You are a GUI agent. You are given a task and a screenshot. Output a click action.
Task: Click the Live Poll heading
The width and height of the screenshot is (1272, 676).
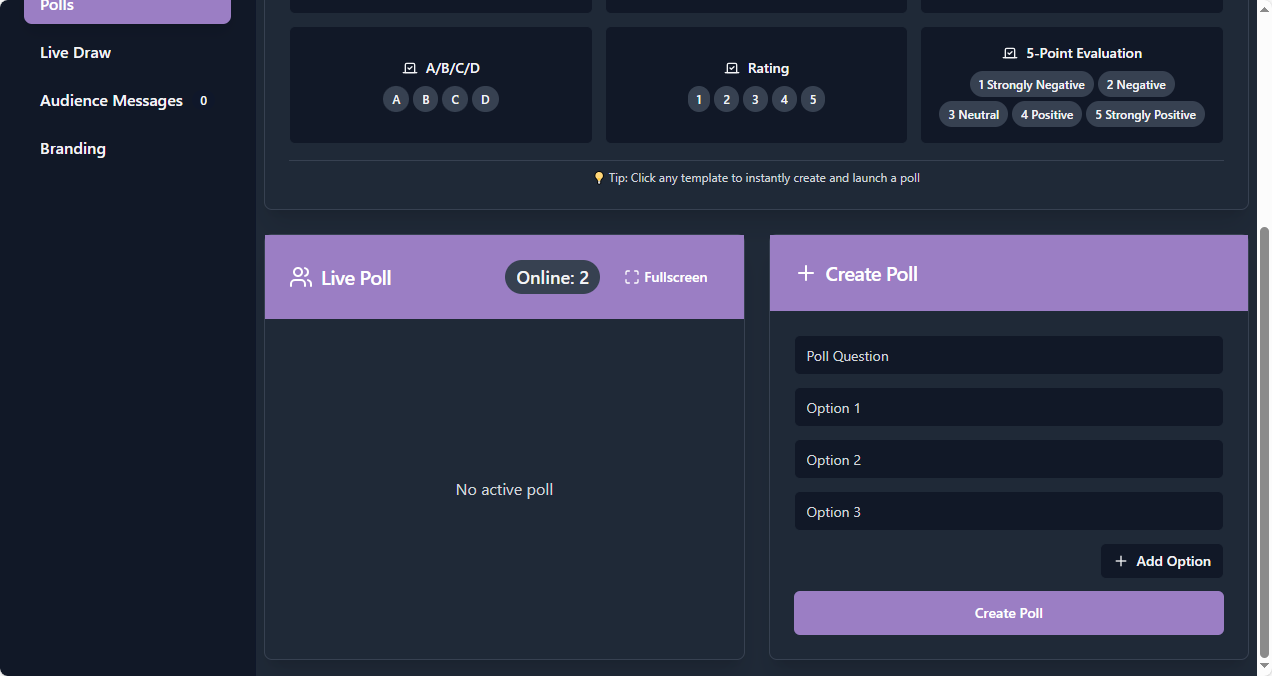[356, 278]
